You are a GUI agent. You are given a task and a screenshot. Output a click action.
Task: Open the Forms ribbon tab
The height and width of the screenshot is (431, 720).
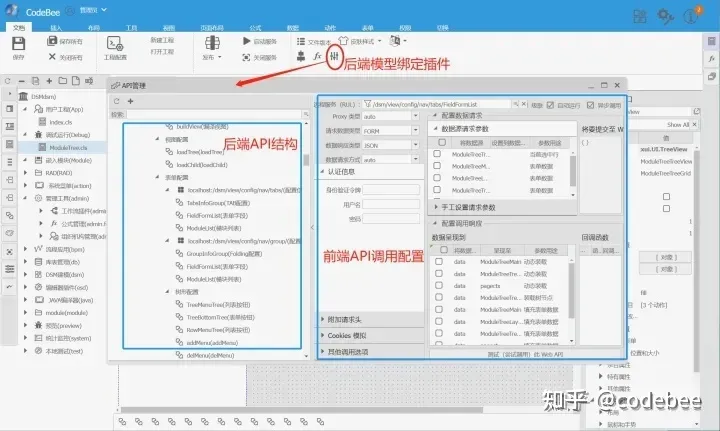click(367, 28)
